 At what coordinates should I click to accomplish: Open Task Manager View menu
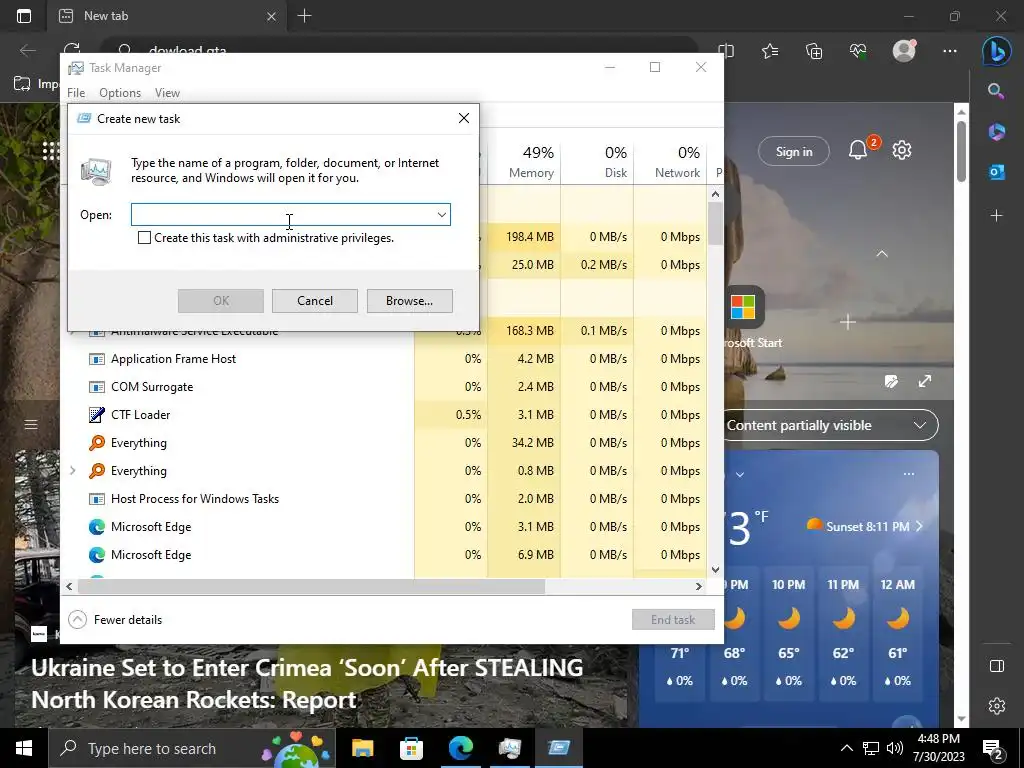[167, 93]
